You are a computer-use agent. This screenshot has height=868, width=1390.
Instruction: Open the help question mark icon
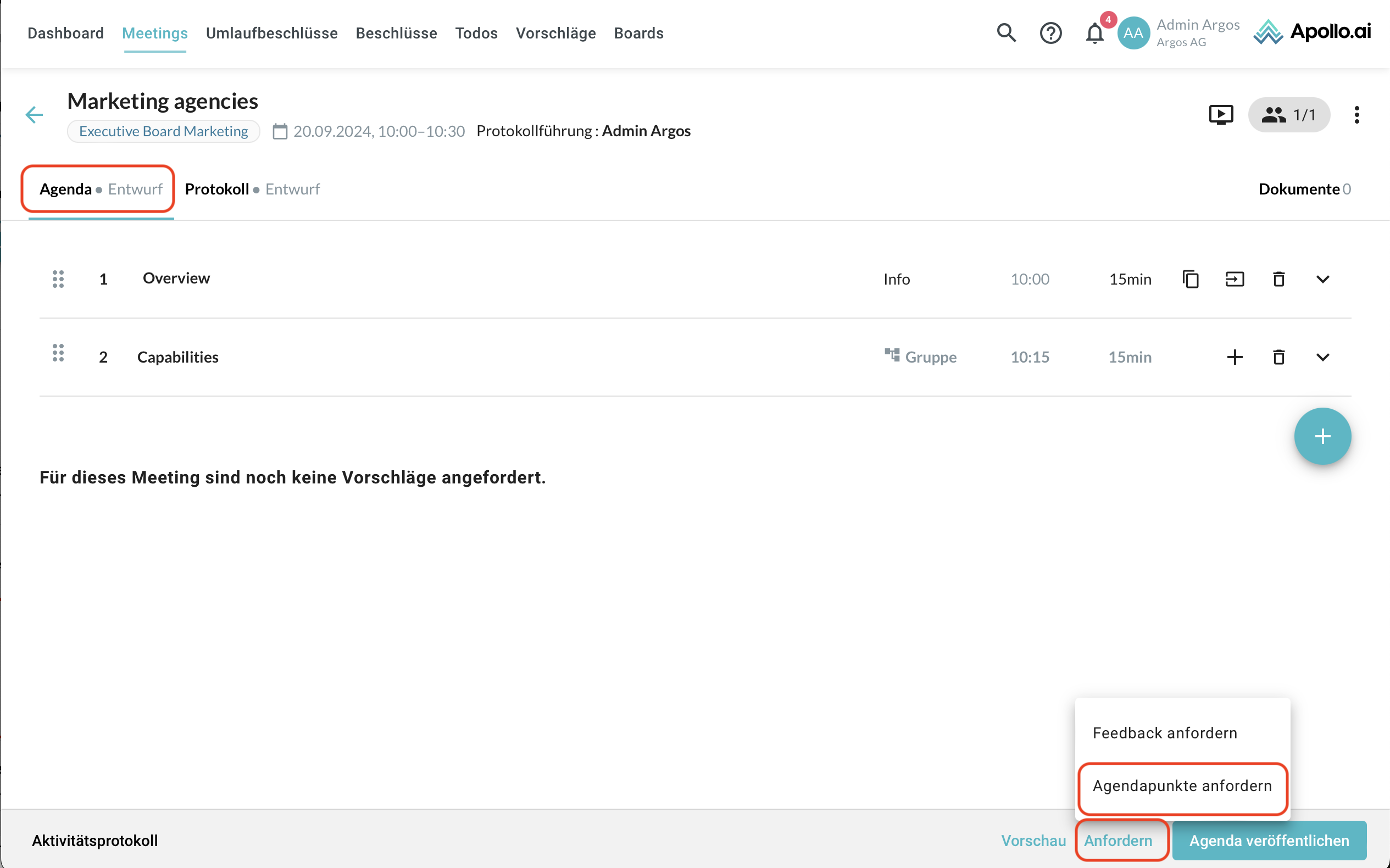point(1050,33)
